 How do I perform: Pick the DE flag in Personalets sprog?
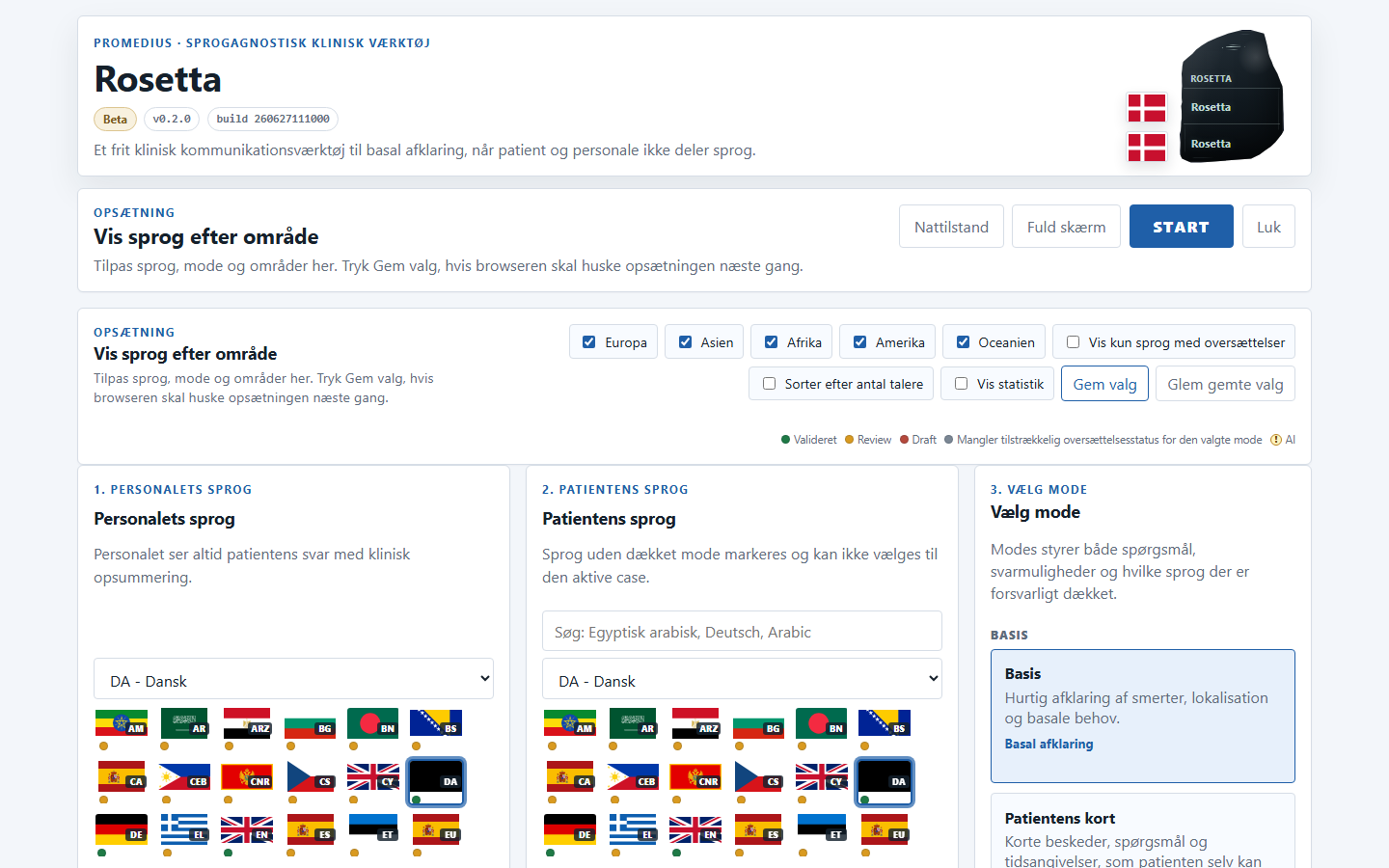pos(122,829)
